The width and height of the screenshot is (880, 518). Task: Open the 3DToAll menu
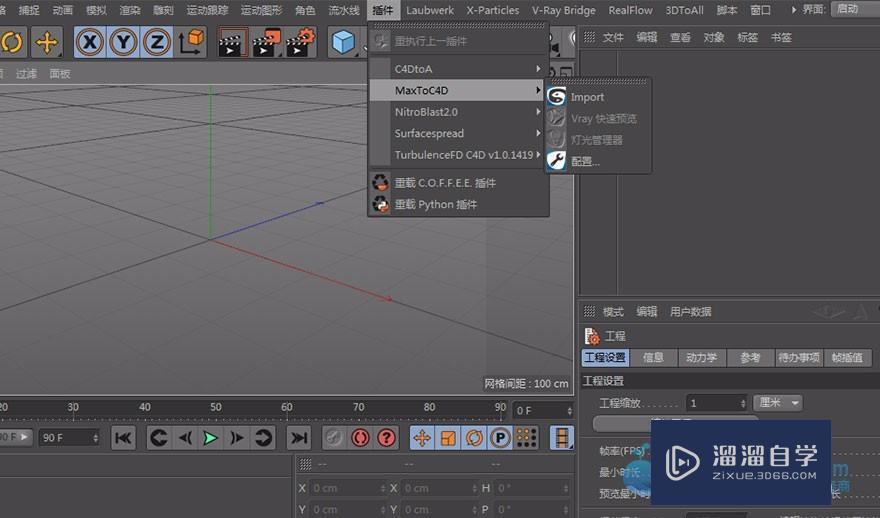[x=684, y=10]
